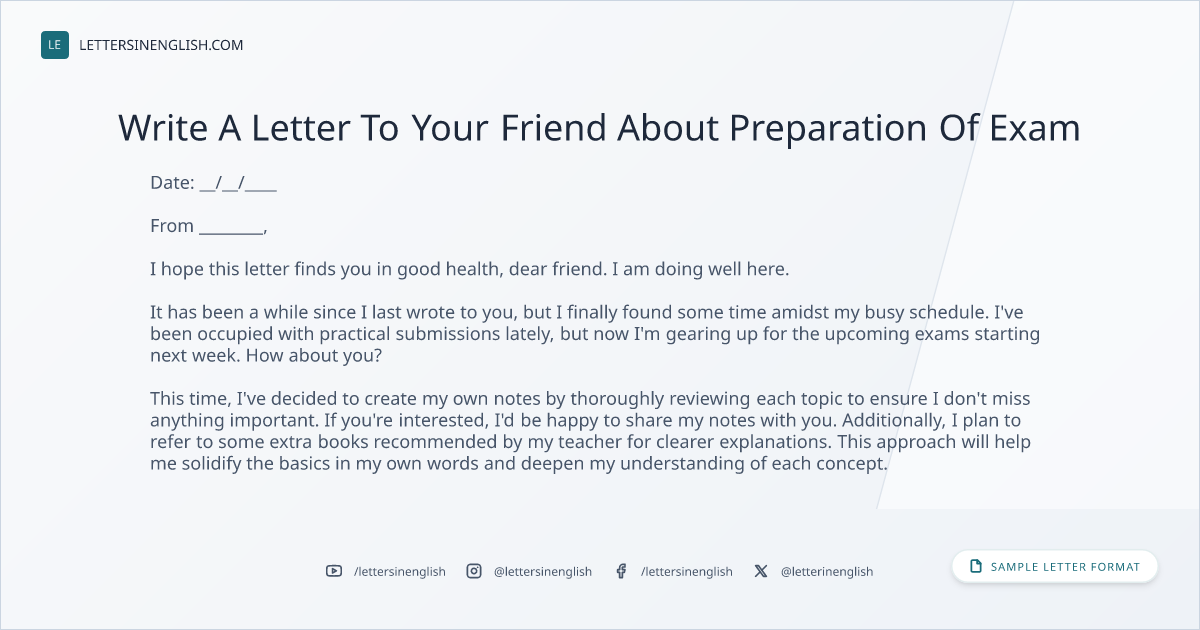Open the LETTERSINENGLISH.COM site link
This screenshot has height=630, width=1200.
(x=161, y=45)
